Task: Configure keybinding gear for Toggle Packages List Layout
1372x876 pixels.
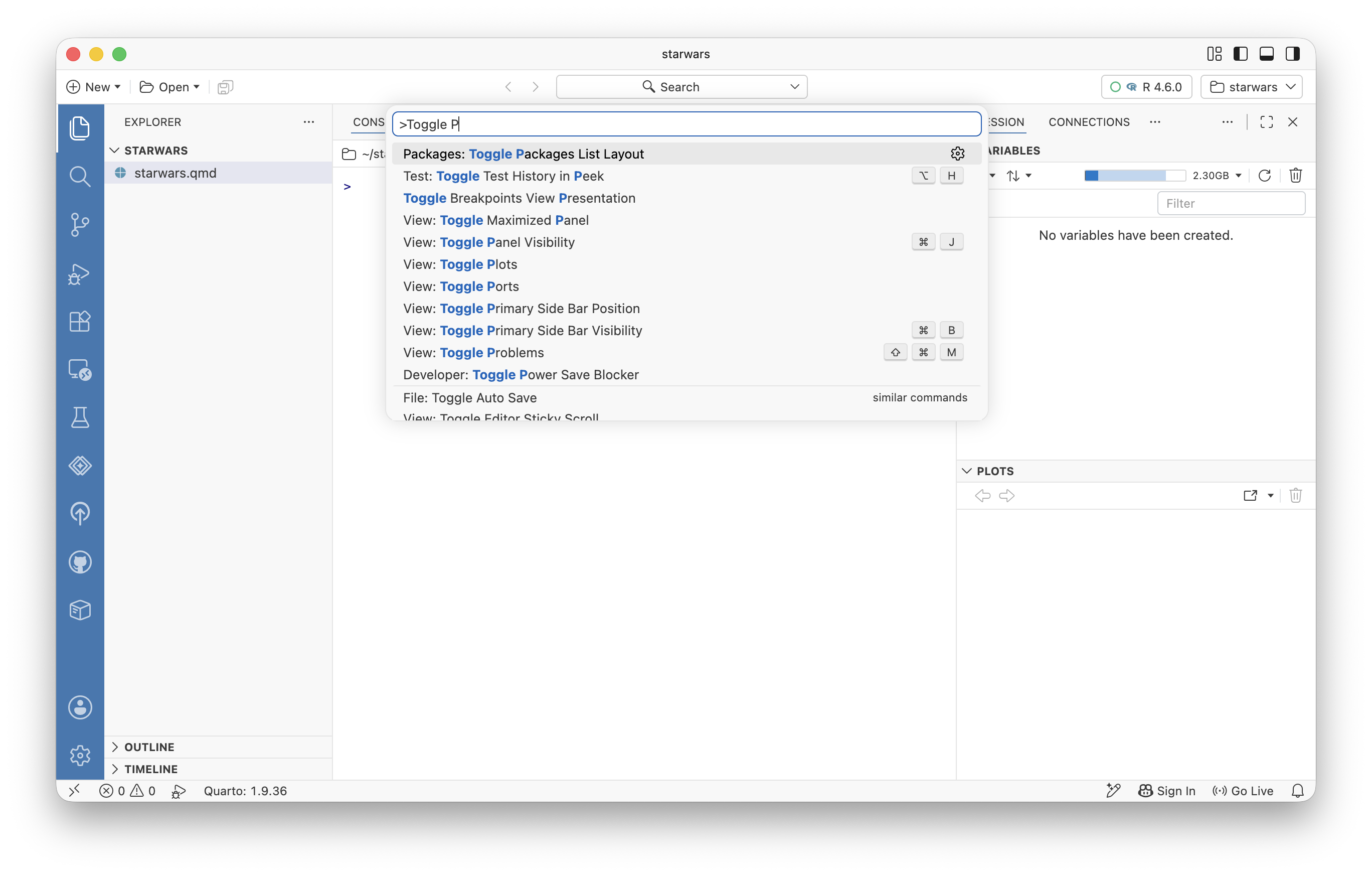Action: [957, 154]
